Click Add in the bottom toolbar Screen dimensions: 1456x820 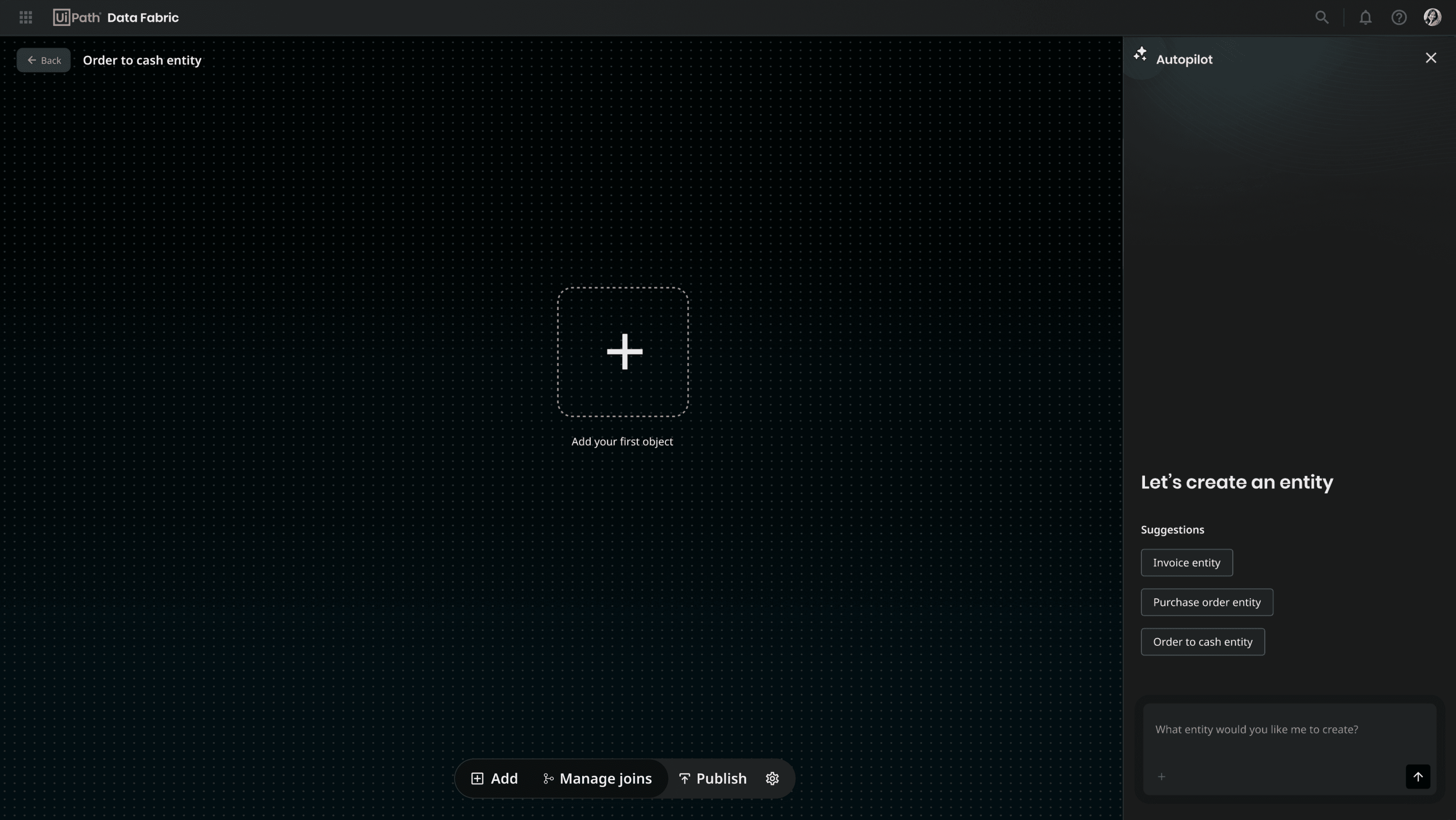tap(494, 779)
